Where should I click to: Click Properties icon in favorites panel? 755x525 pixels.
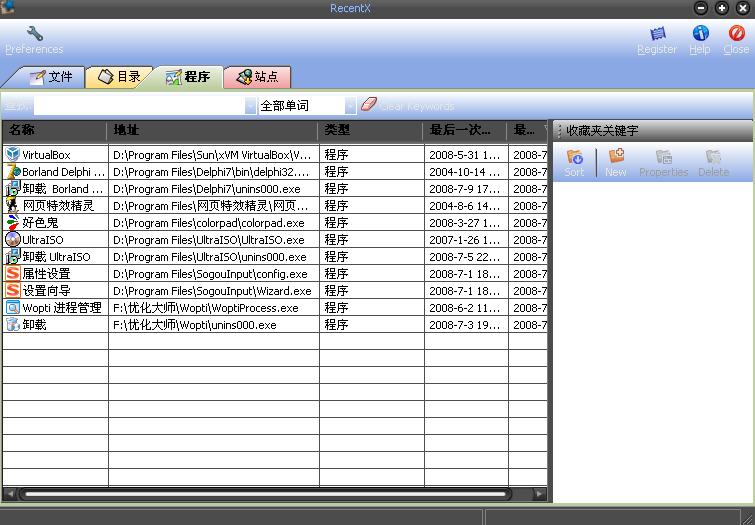pyautogui.click(x=664, y=157)
